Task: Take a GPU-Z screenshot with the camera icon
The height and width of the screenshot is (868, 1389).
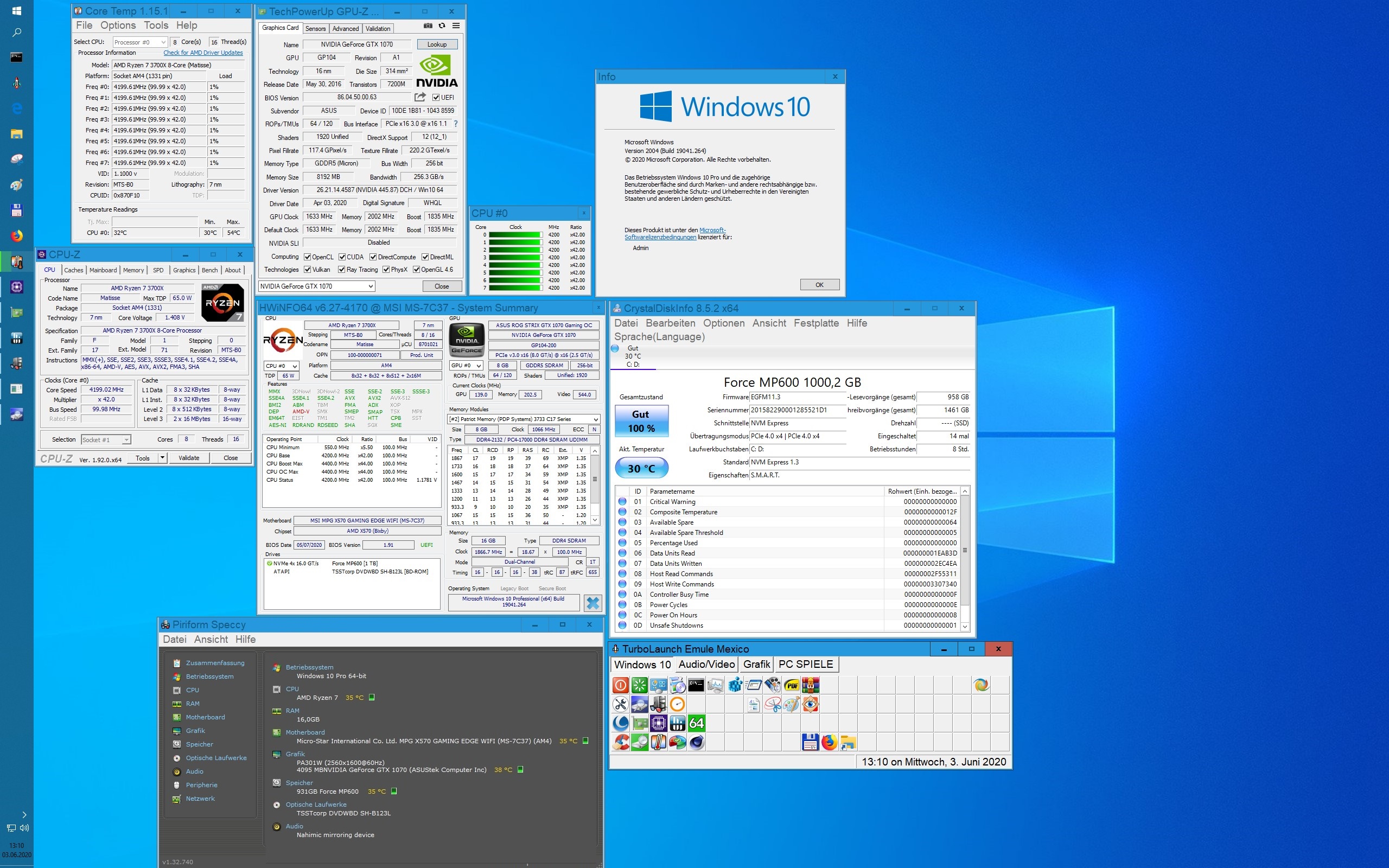Action: click(428, 26)
